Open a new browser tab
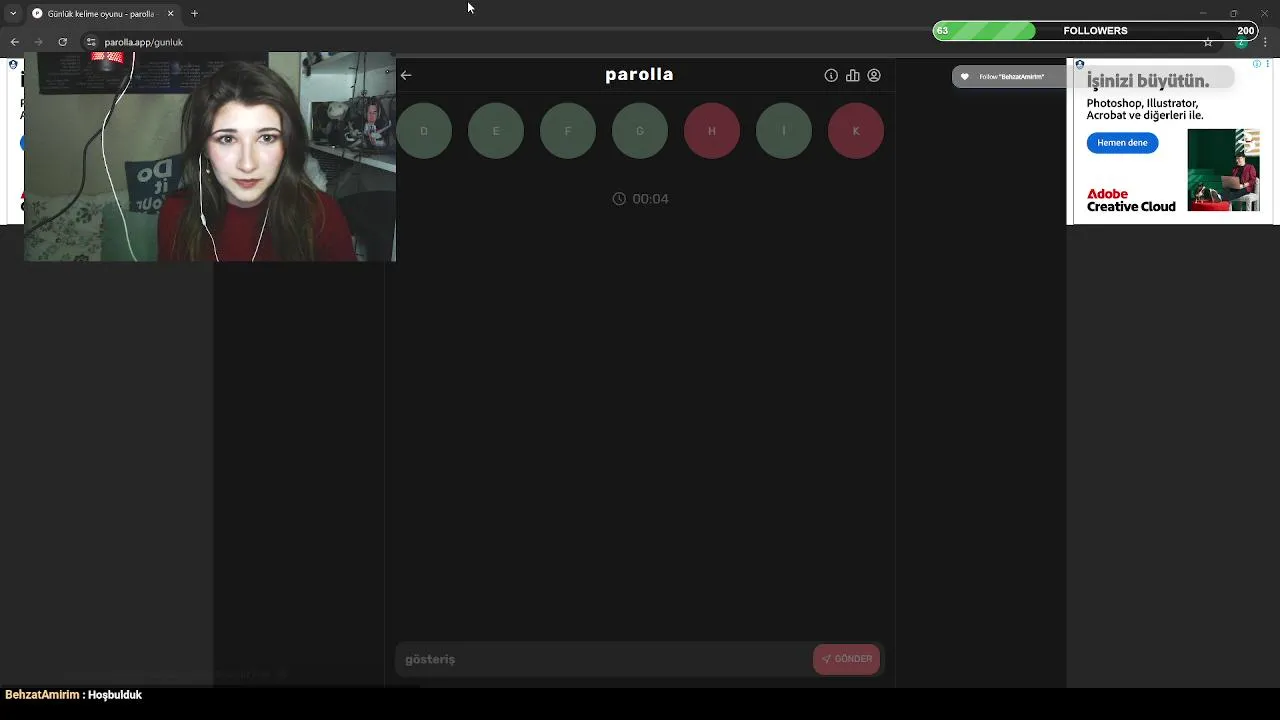The height and width of the screenshot is (720, 1280). tap(194, 14)
